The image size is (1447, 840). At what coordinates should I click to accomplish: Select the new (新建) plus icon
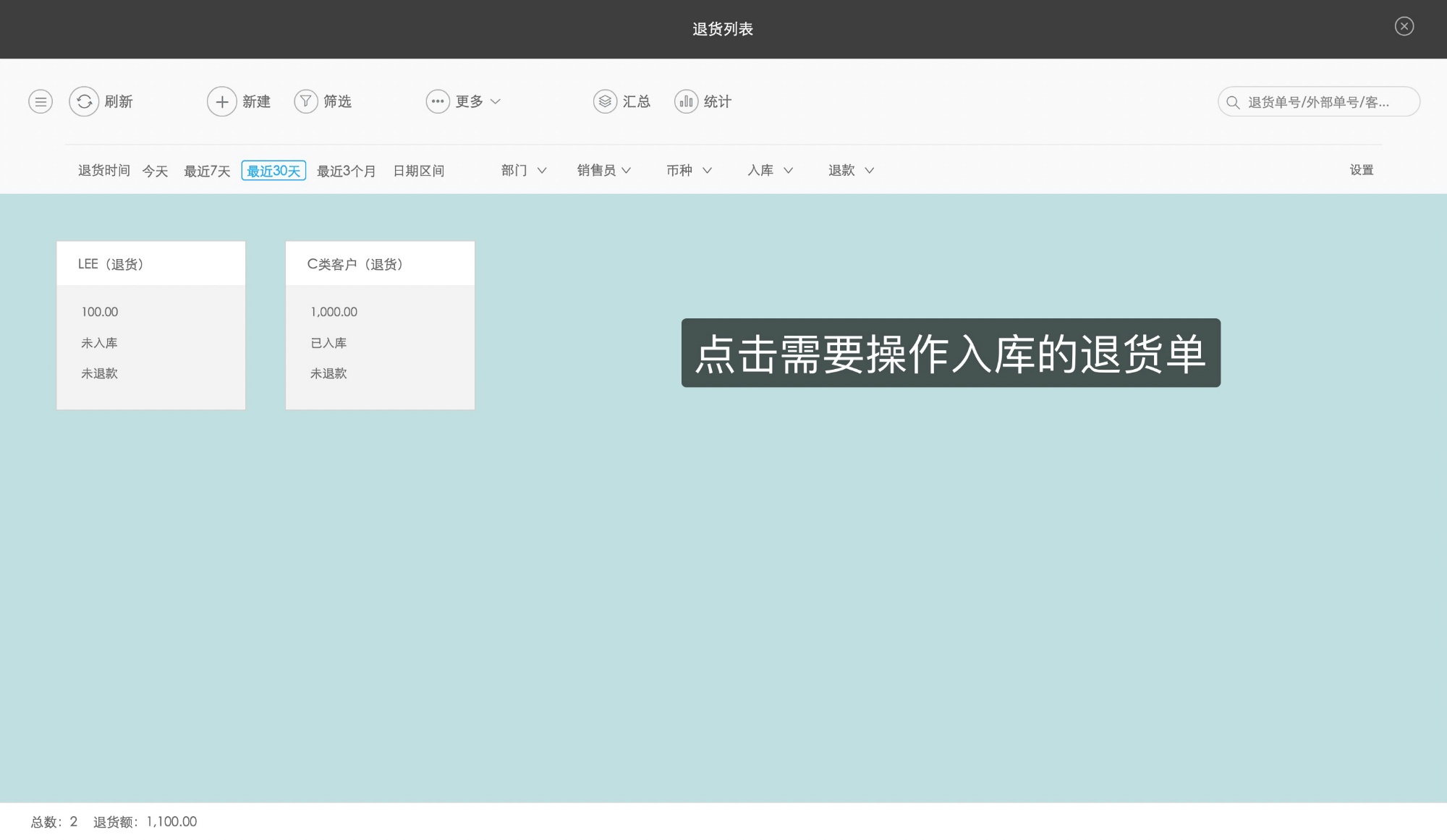pyautogui.click(x=222, y=101)
